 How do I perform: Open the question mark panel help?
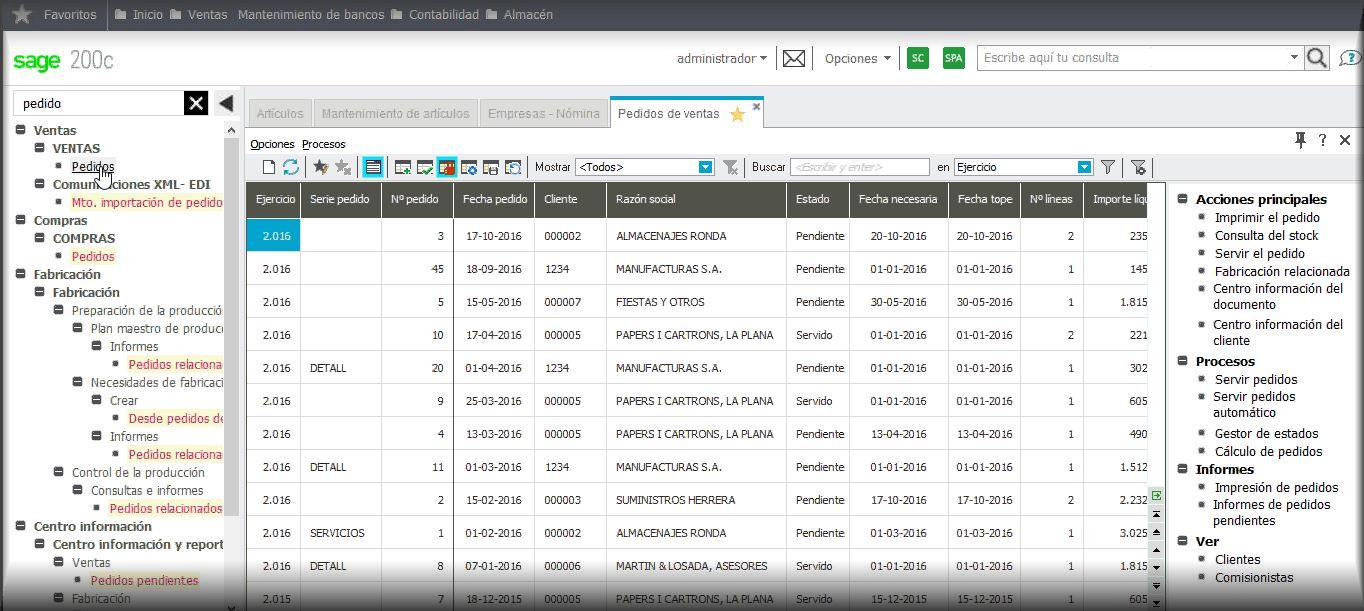(1322, 141)
